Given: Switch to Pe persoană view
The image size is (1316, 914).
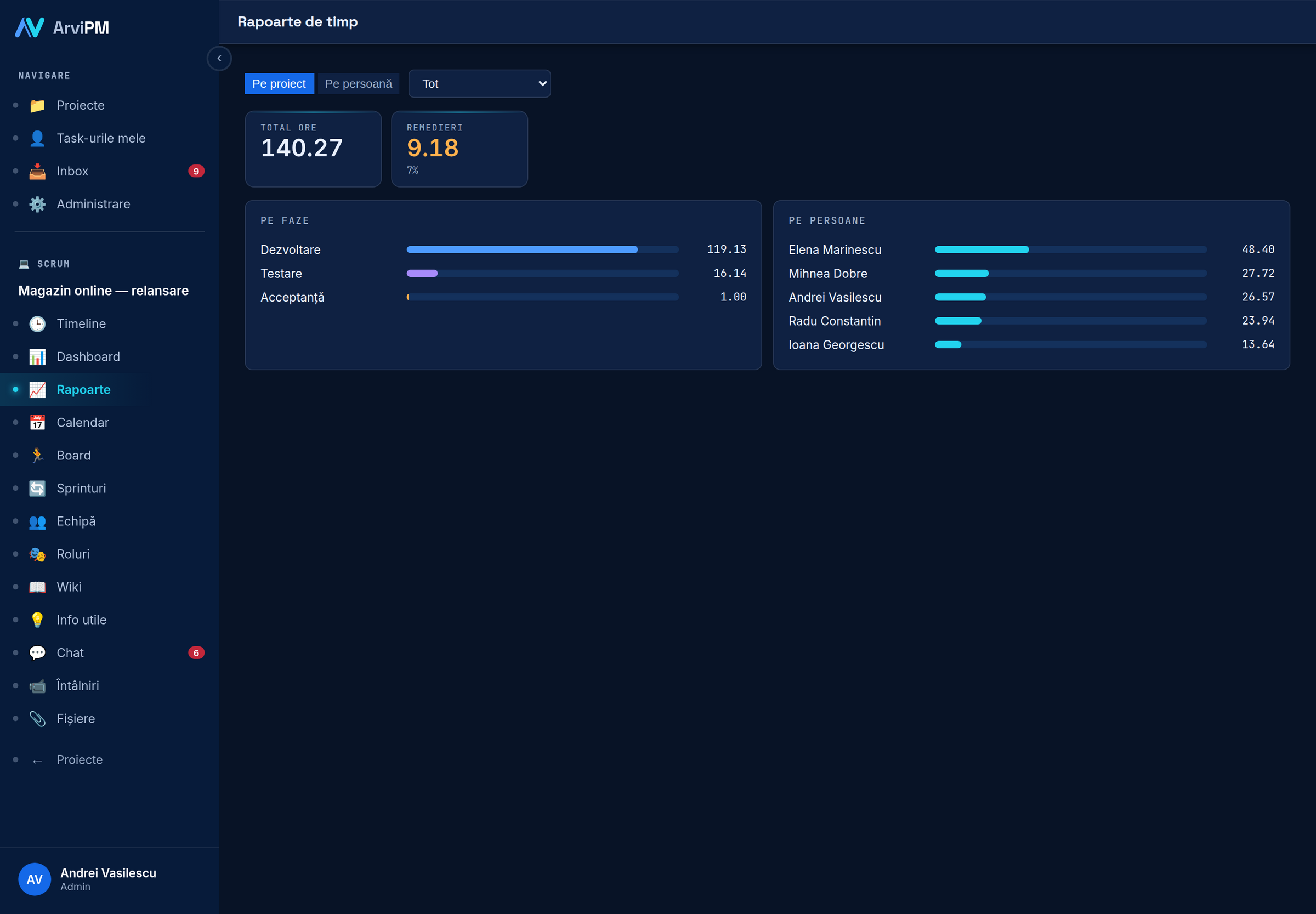Looking at the screenshot, I should (359, 83).
